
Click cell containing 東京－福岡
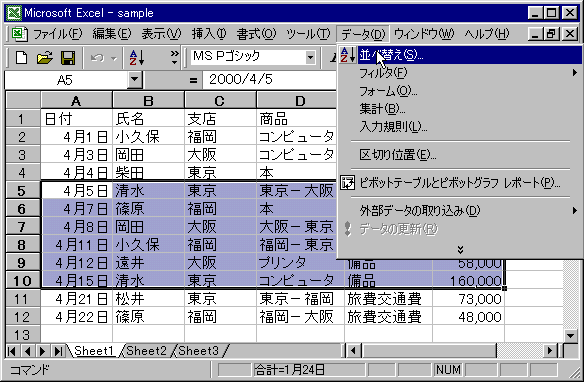300,299
